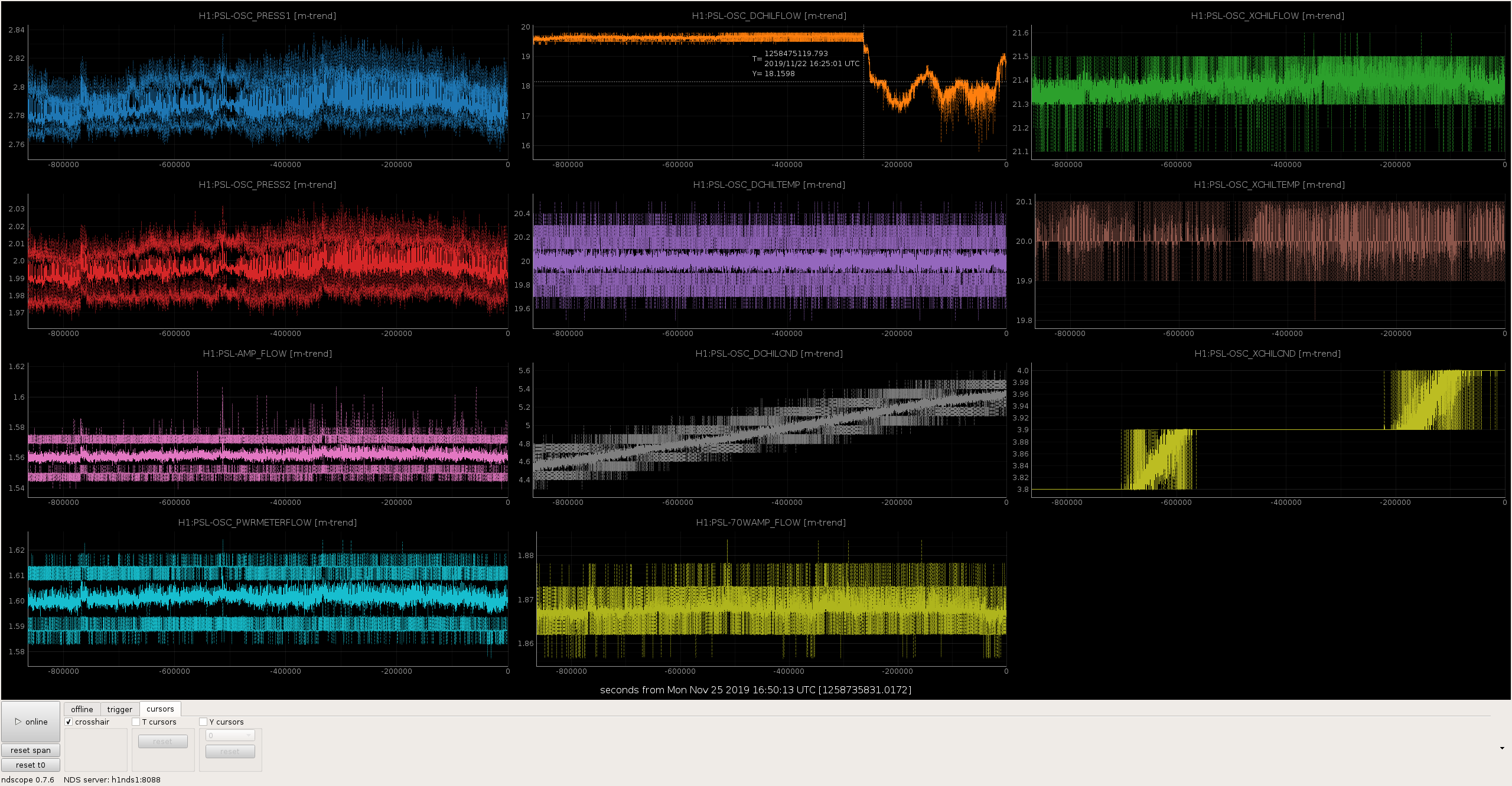Click the reset span button
Image resolution: width=1512 pixels, height=786 pixels.
point(31,750)
